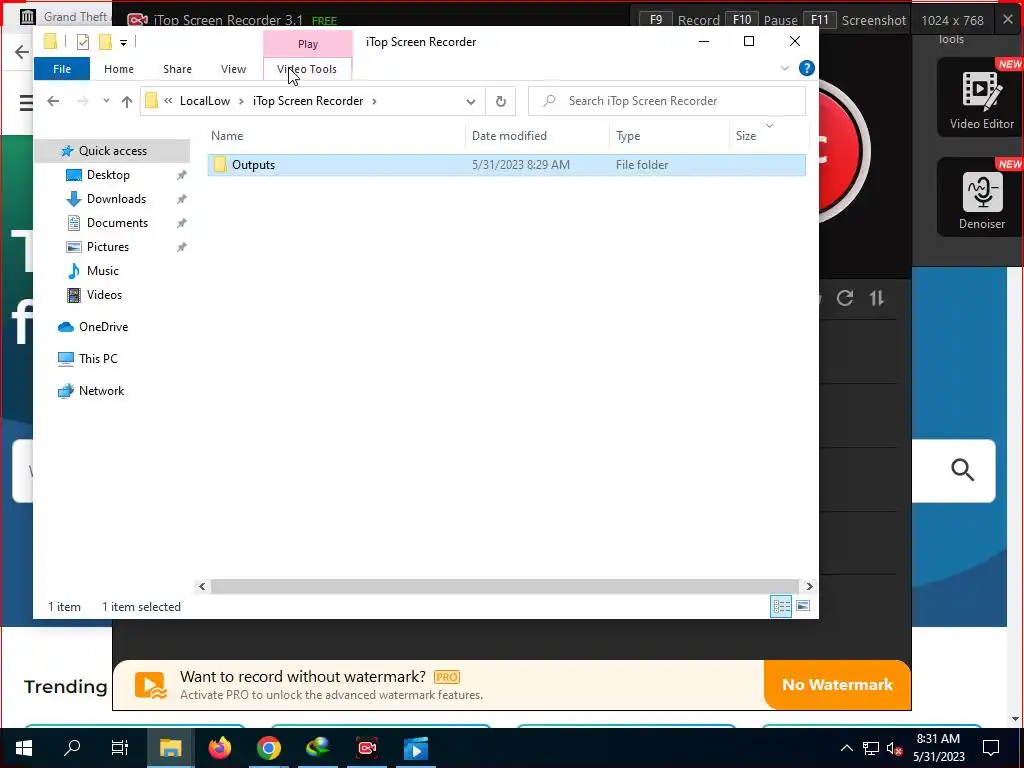
Task: Expand the LocalLow breadcrumb arrow
Action: [241, 101]
